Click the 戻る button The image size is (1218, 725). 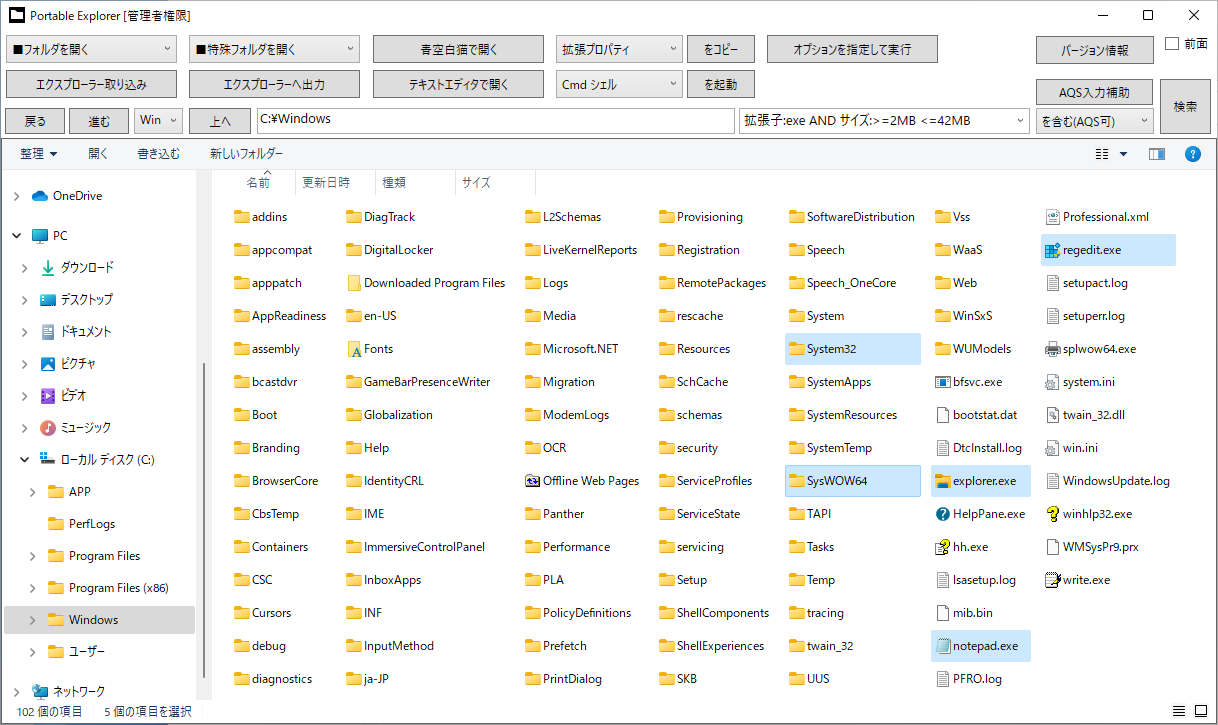(35, 120)
